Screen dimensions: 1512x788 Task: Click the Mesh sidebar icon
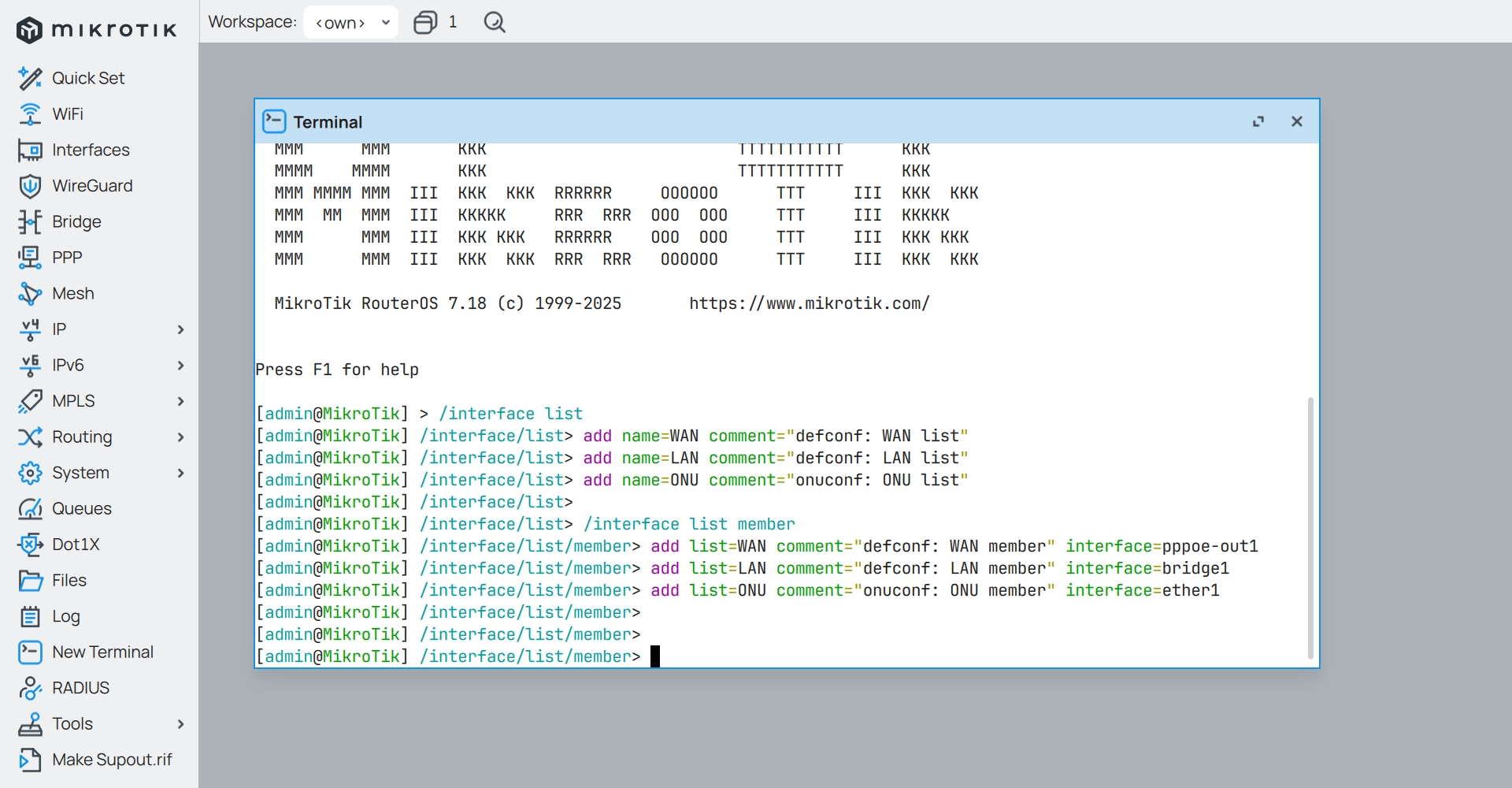[x=30, y=293]
